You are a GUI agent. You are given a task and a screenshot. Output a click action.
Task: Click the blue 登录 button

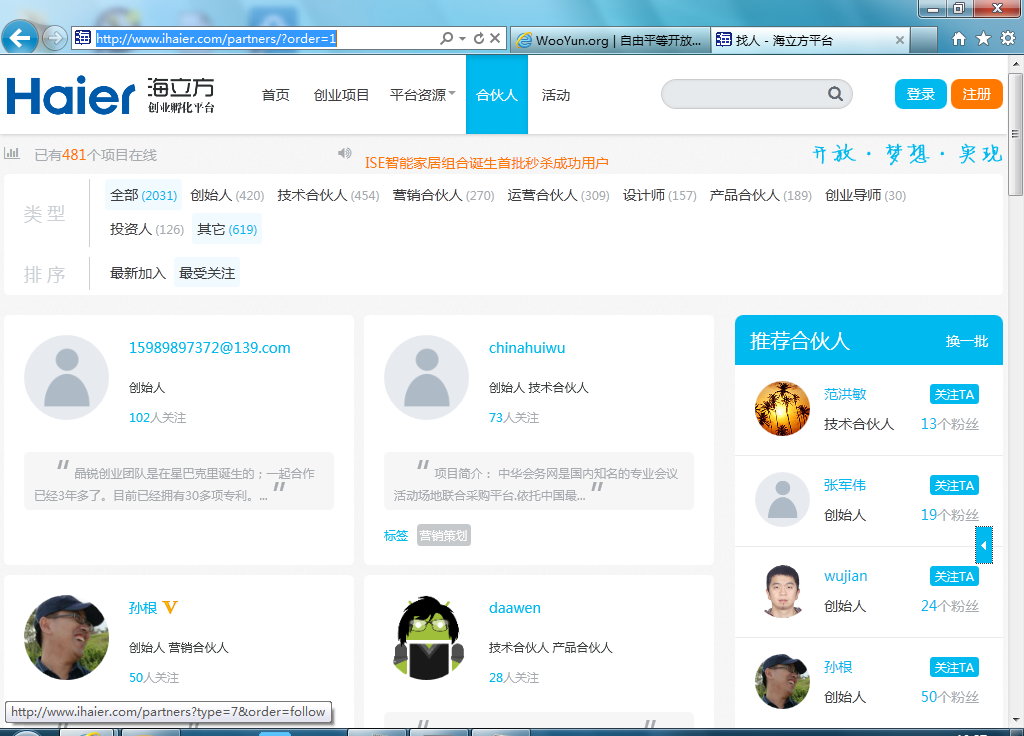tap(921, 94)
